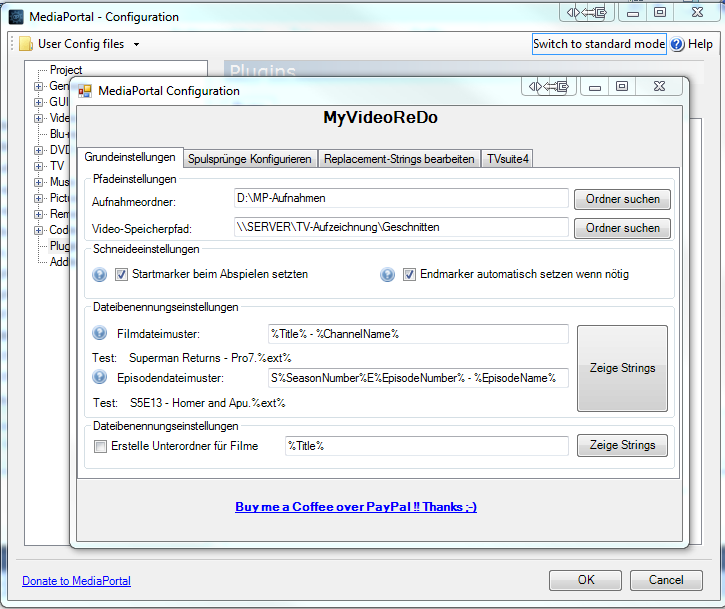Expand the GUI tree node

39,102
